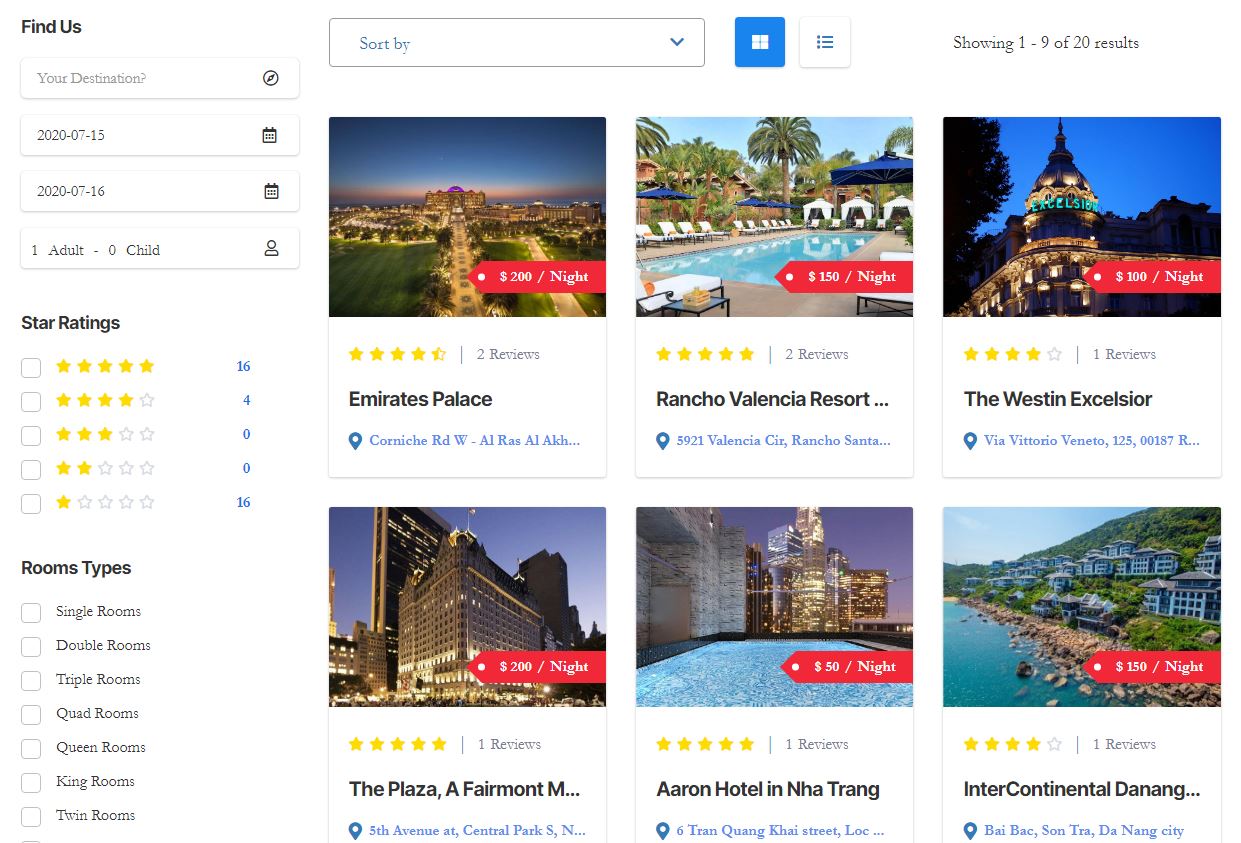This screenshot has height=843, width=1241.
Task: Open Aaron Hotel in Nha Trang title
Action: [x=767, y=789]
